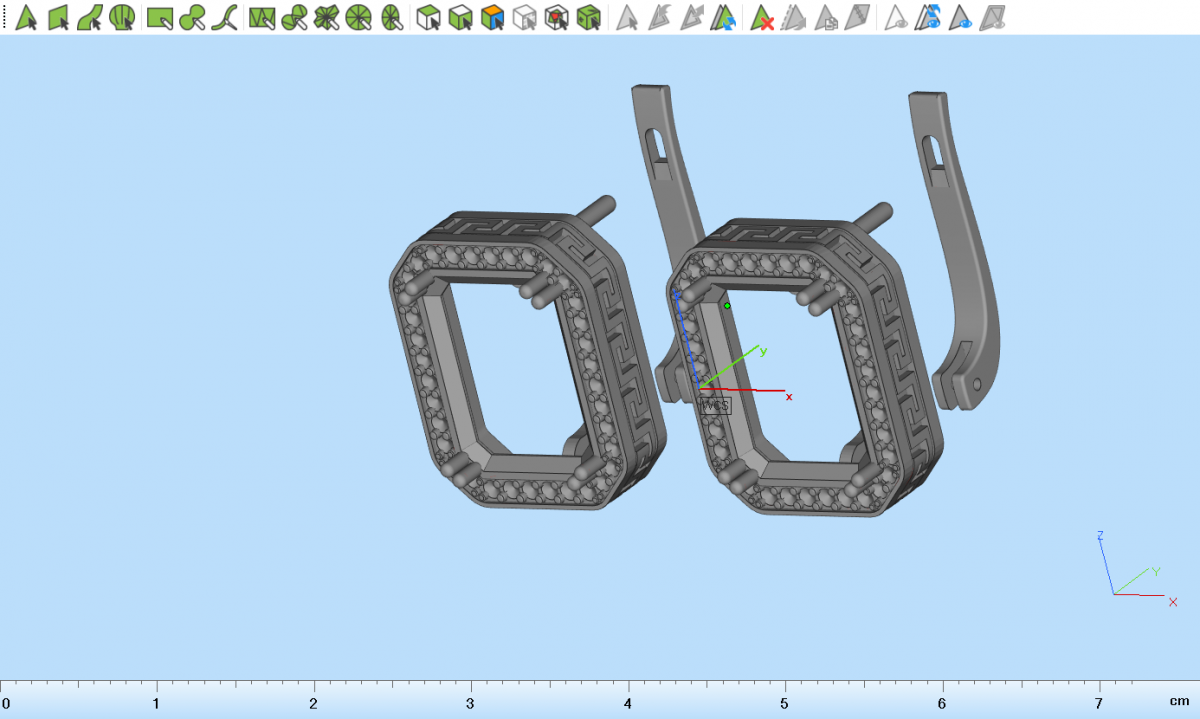Click the orange and blue cube icon
Image resolution: width=1200 pixels, height=719 pixels.
(492, 17)
